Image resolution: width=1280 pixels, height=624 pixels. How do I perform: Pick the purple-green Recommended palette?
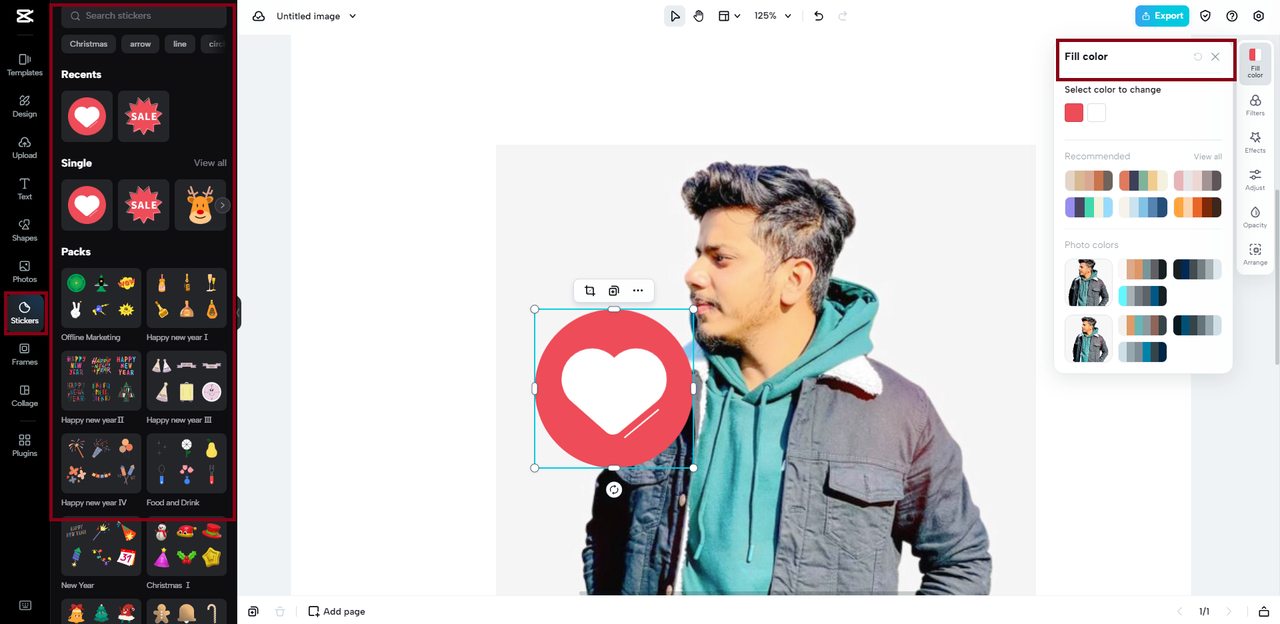pos(1089,207)
